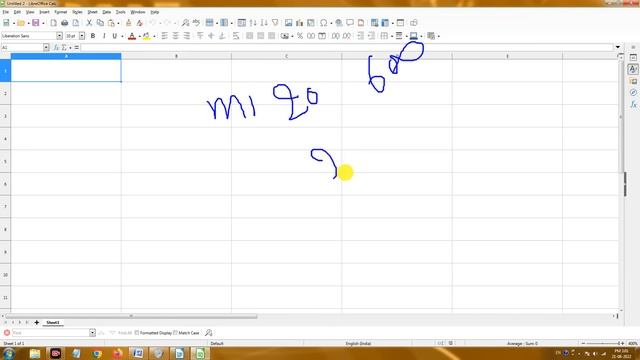Open the Font Color dropdown arrow
Image resolution: width=640 pixels, height=360 pixels.
coord(140,36)
